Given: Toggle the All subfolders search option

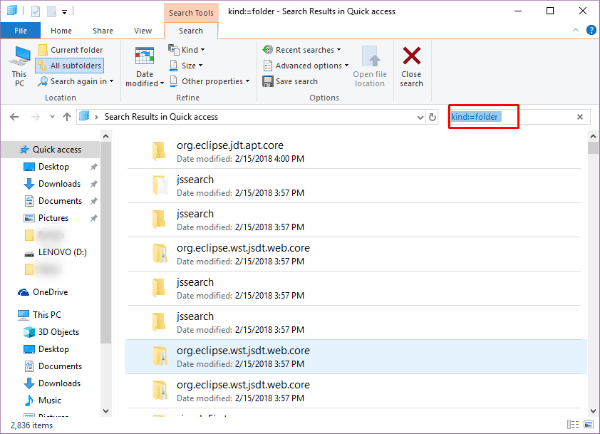Looking at the screenshot, I should [x=70, y=65].
